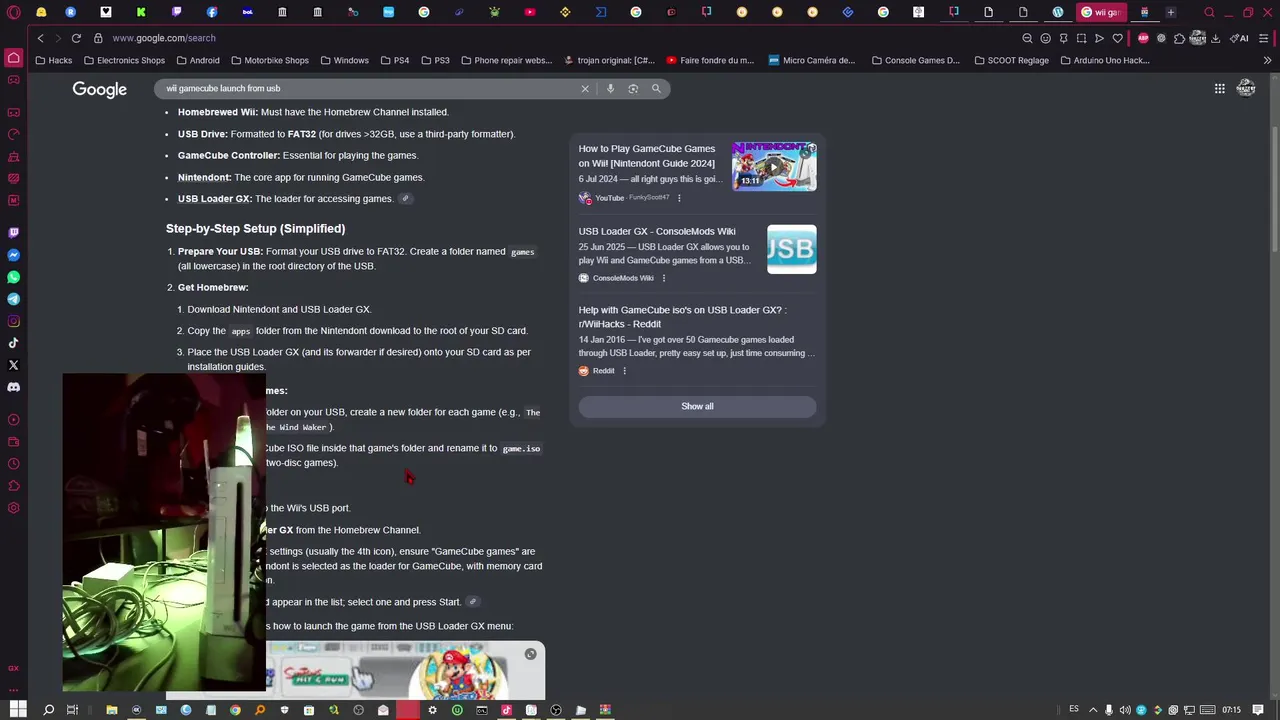Open the extensions puzzle icon
The width and height of the screenshot is (1280, 720).
[1179, 38]
